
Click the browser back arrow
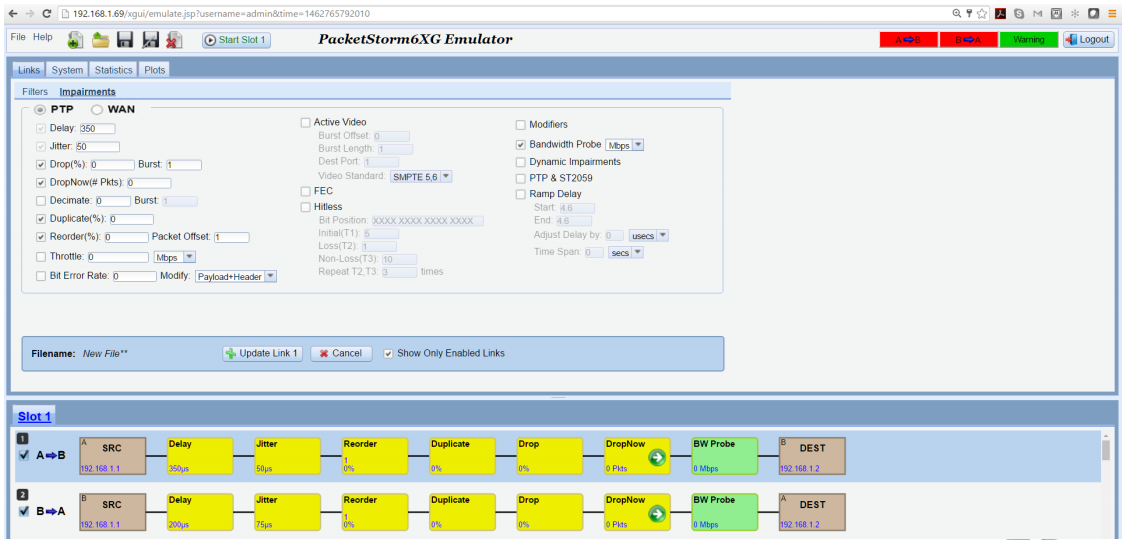(x=12, y=14)
